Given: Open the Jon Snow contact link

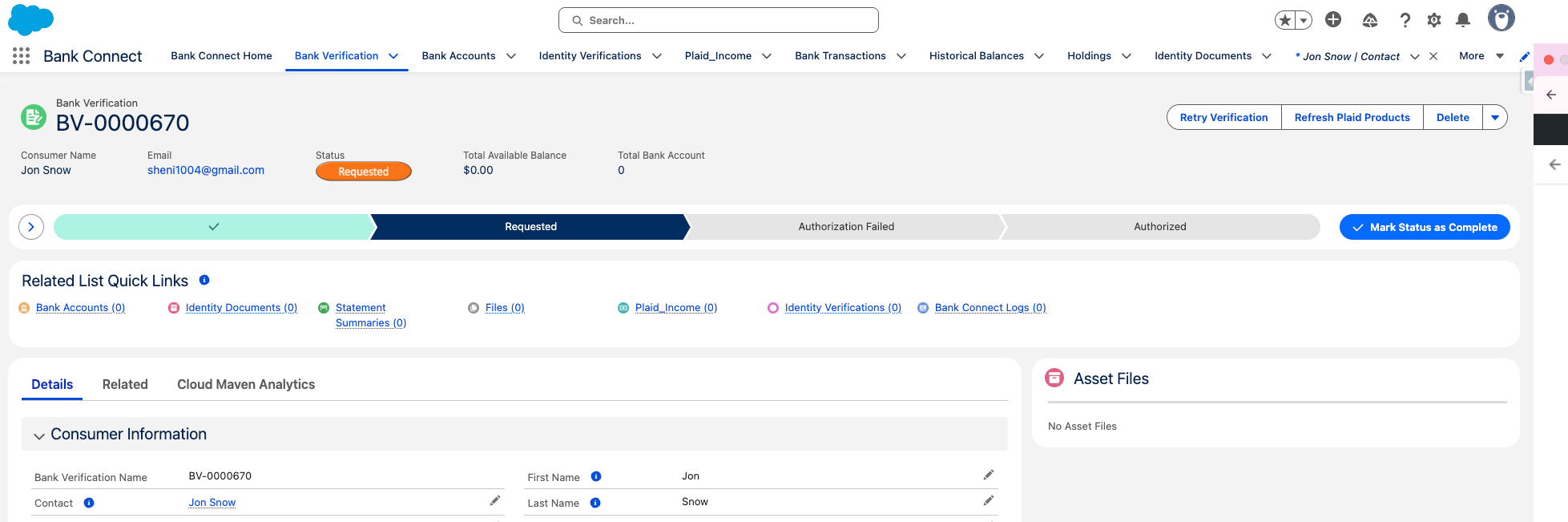Looking at the screenshot, I should click(x=212, y=503).
